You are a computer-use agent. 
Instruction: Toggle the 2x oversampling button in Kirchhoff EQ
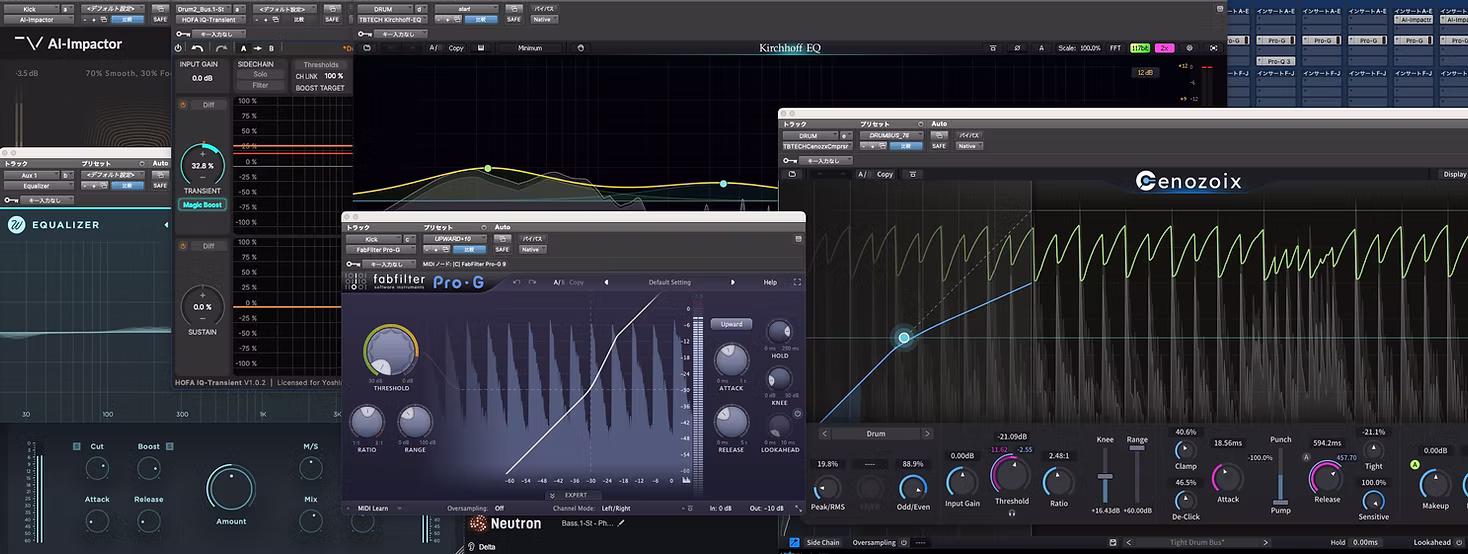tap(1164, 48)
